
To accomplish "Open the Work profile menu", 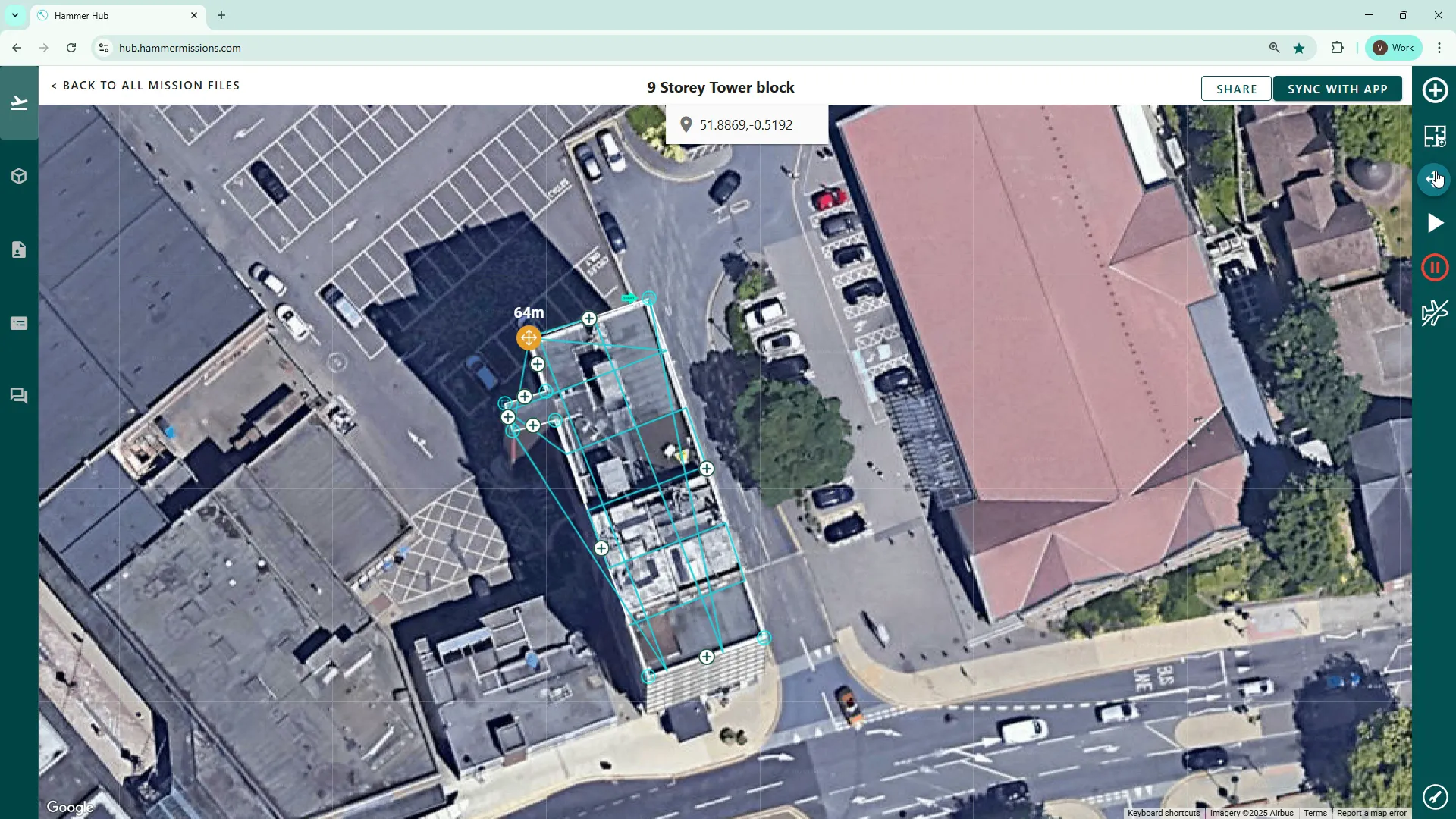I will coord(1394,48).
